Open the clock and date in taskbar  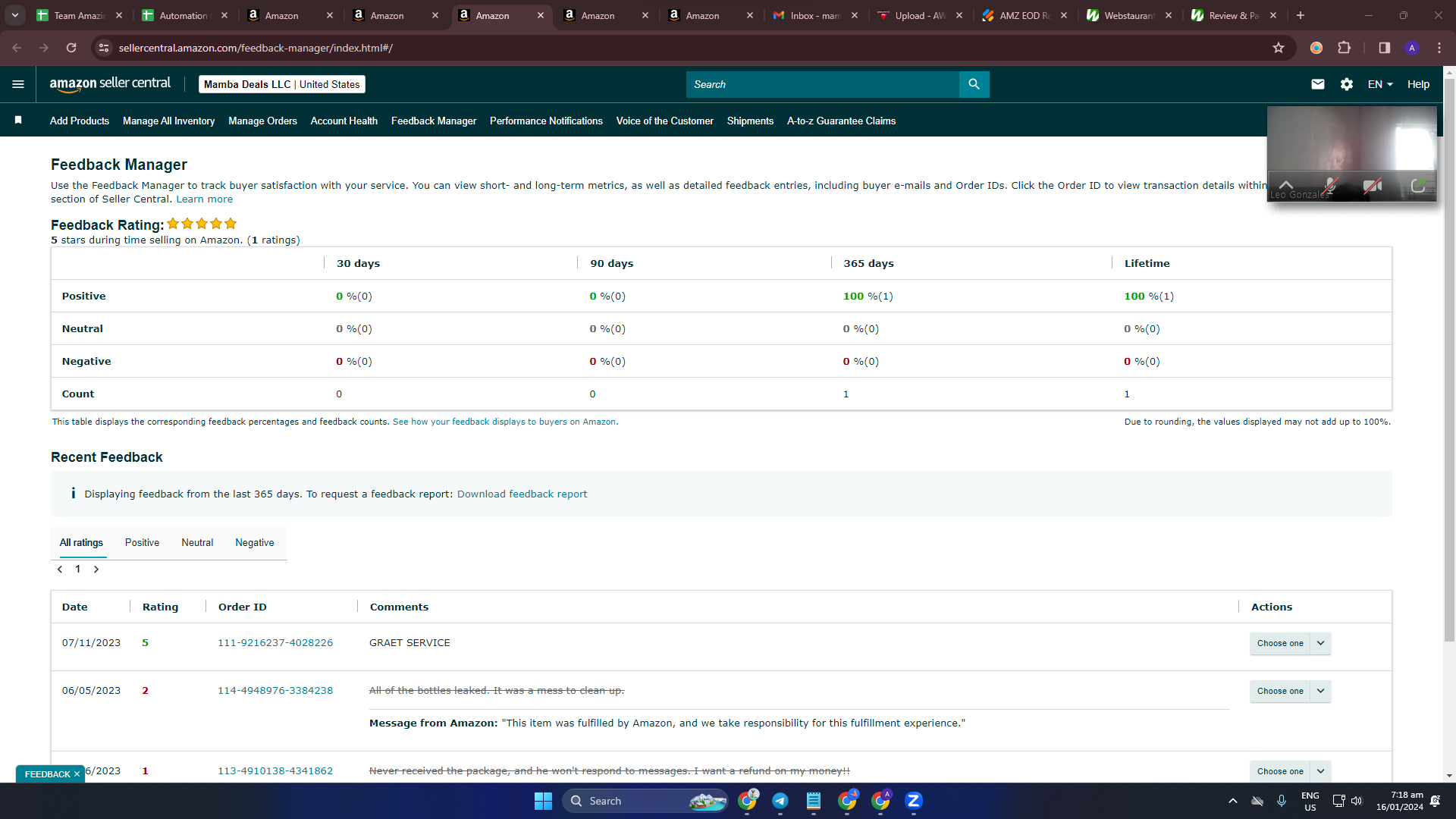1399,801
